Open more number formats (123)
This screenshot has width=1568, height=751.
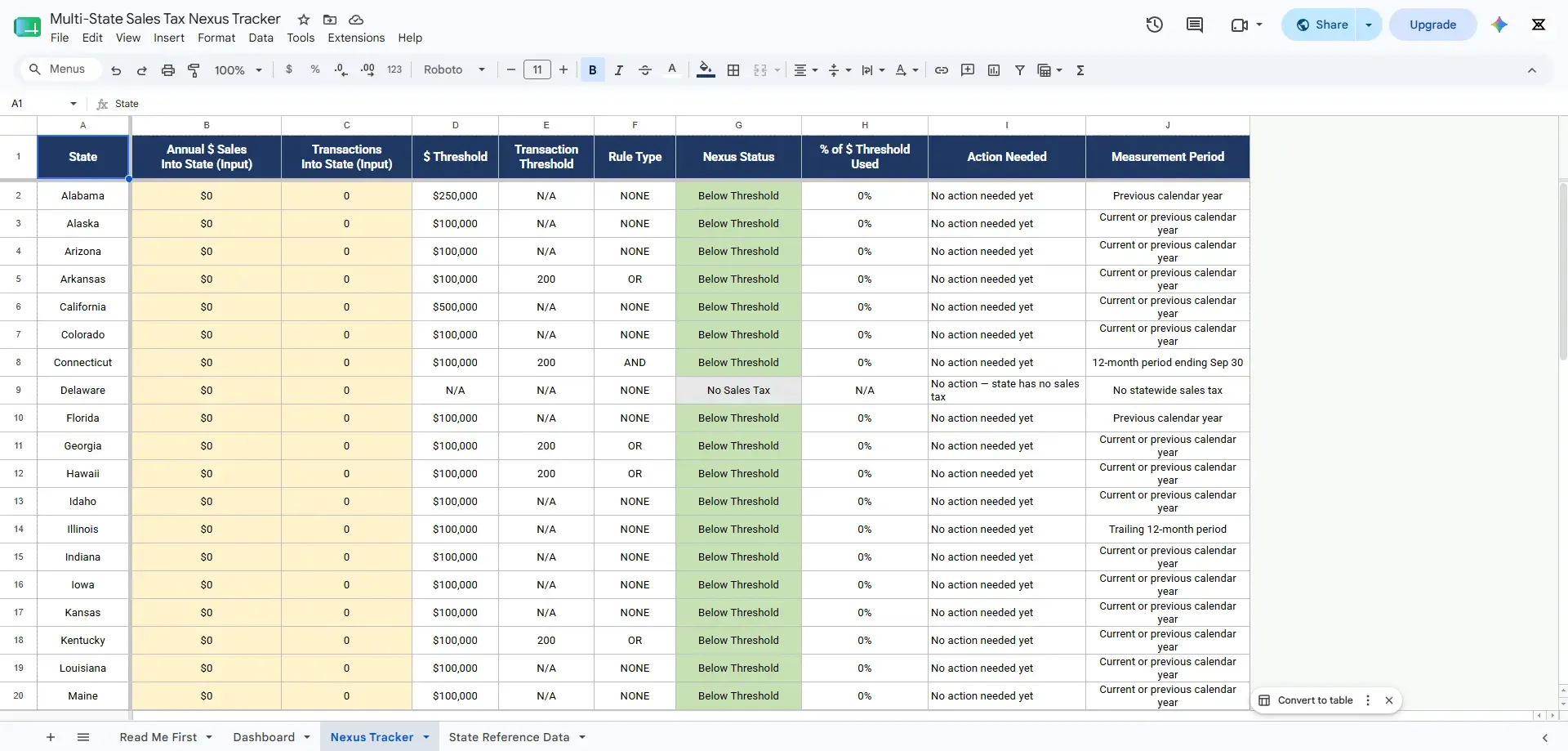394,70
